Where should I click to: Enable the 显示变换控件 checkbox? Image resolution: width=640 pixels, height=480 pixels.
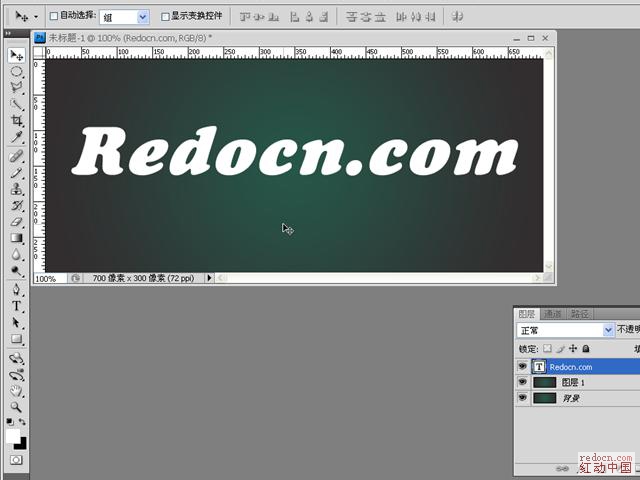click(x=166, y=17)
